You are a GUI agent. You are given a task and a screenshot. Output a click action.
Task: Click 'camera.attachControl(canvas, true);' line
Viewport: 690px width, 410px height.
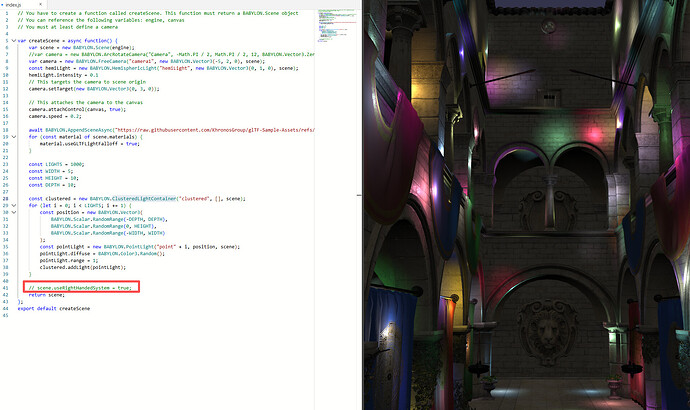(x=77, y=110)
